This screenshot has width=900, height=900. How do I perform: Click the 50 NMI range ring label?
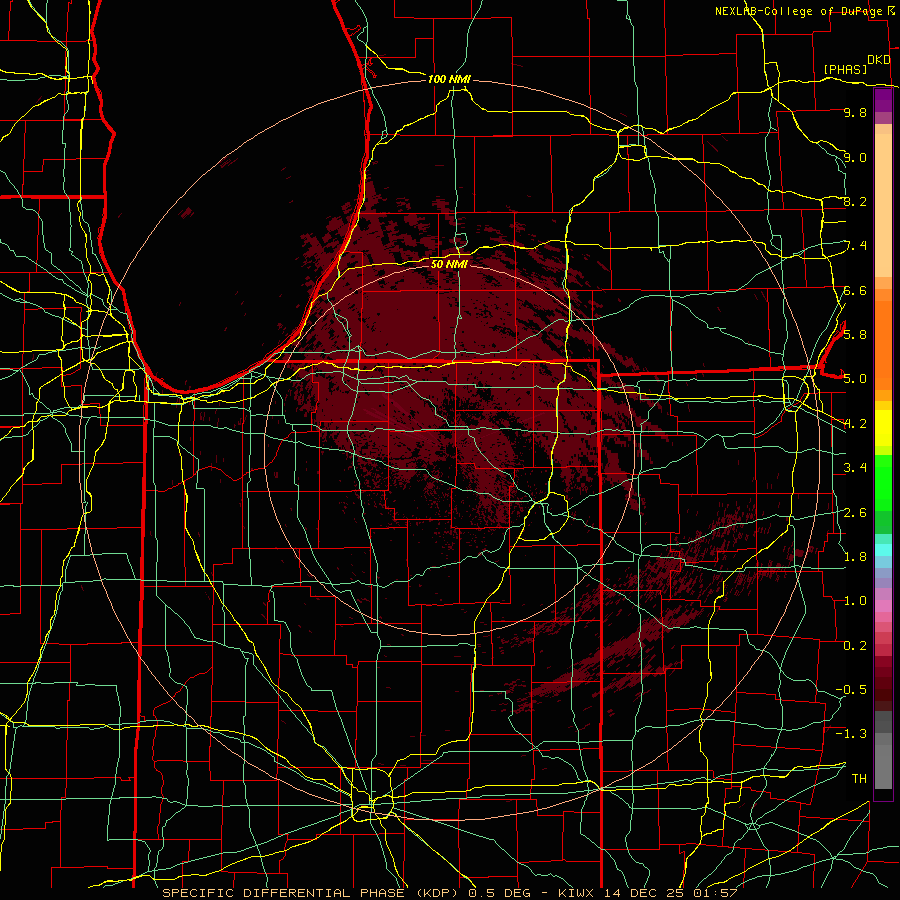(449, 264)
